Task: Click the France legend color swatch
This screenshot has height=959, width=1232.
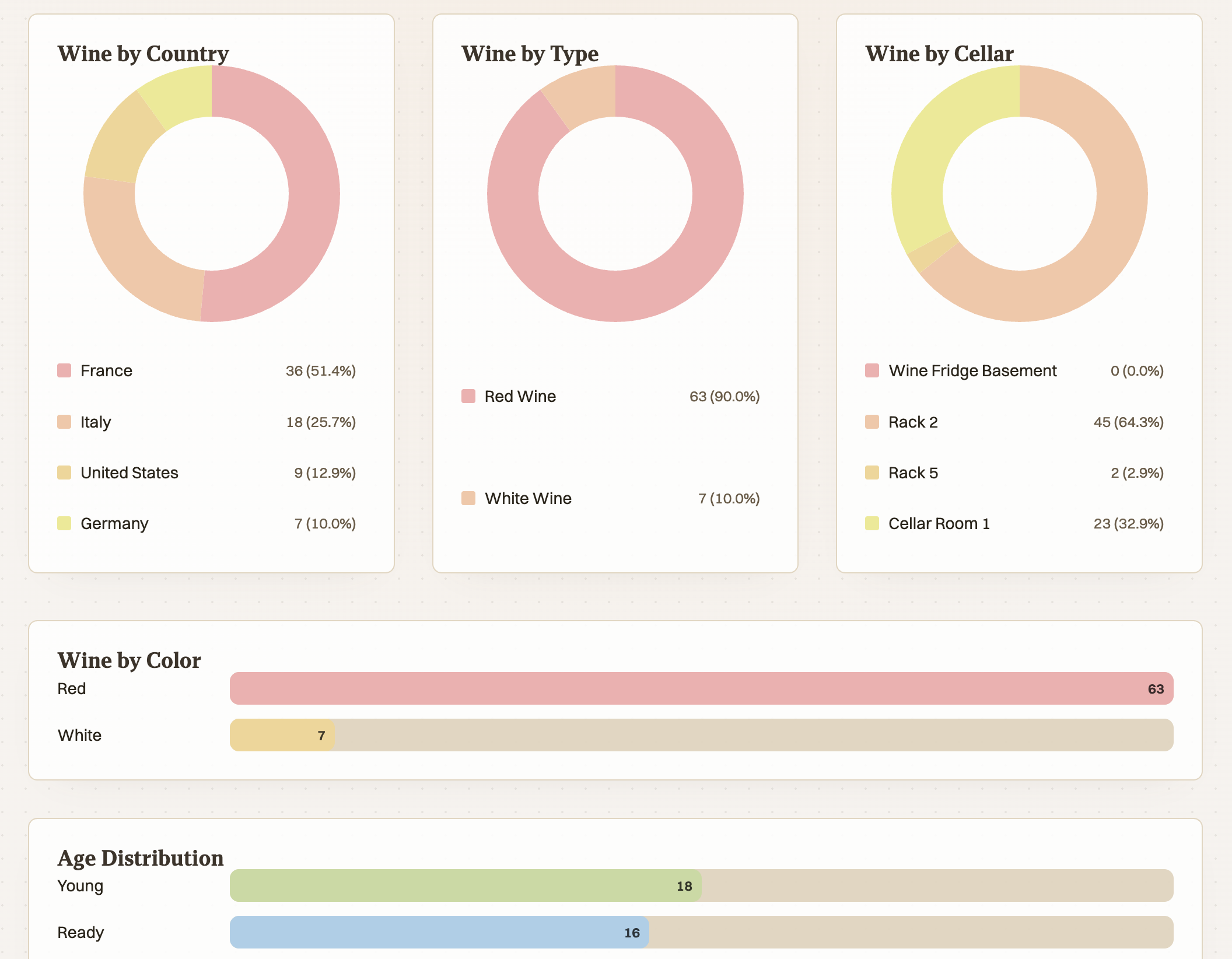Action: (x=64, y=370)
